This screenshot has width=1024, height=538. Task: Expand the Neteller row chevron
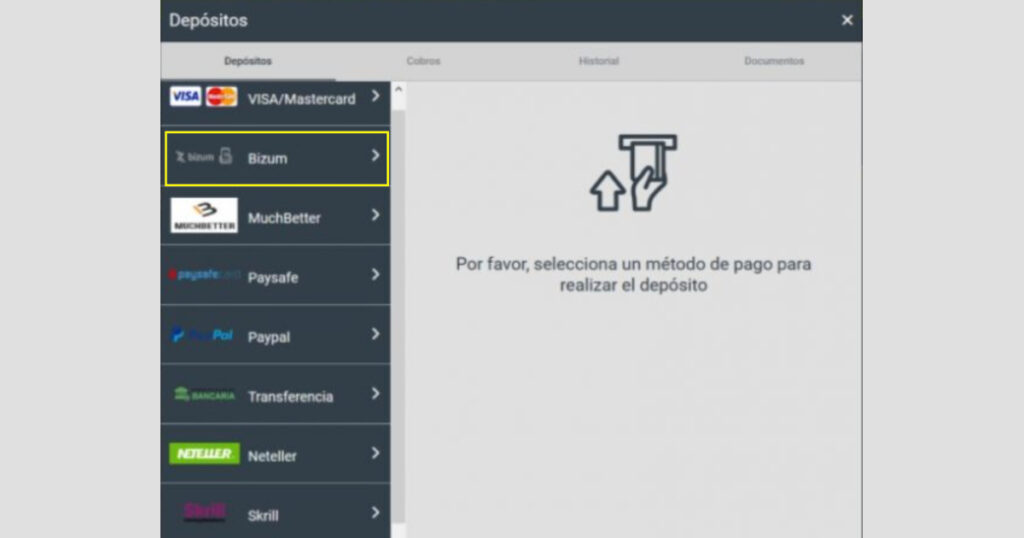click(376, 452)
